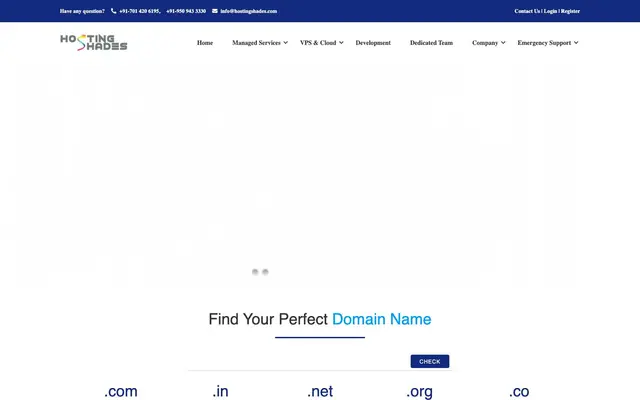Image resolution: width=640 pixels, height=400 pixels.
Task: Open the Development menu item
Action: [373, 42]
